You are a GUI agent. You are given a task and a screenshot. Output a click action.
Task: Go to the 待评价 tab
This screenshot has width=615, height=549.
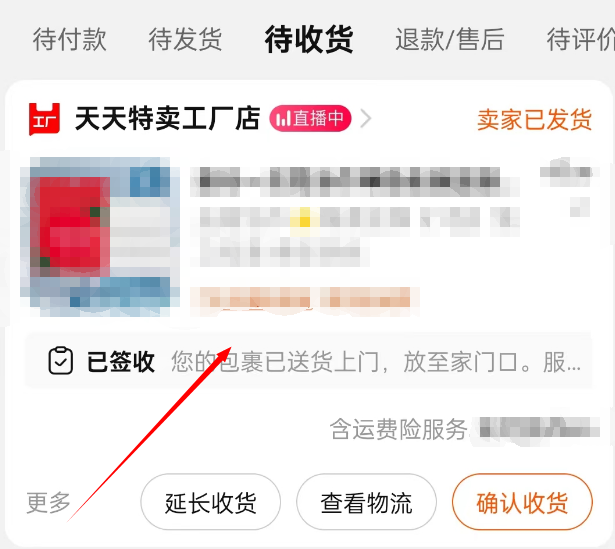tap(580, 39)
